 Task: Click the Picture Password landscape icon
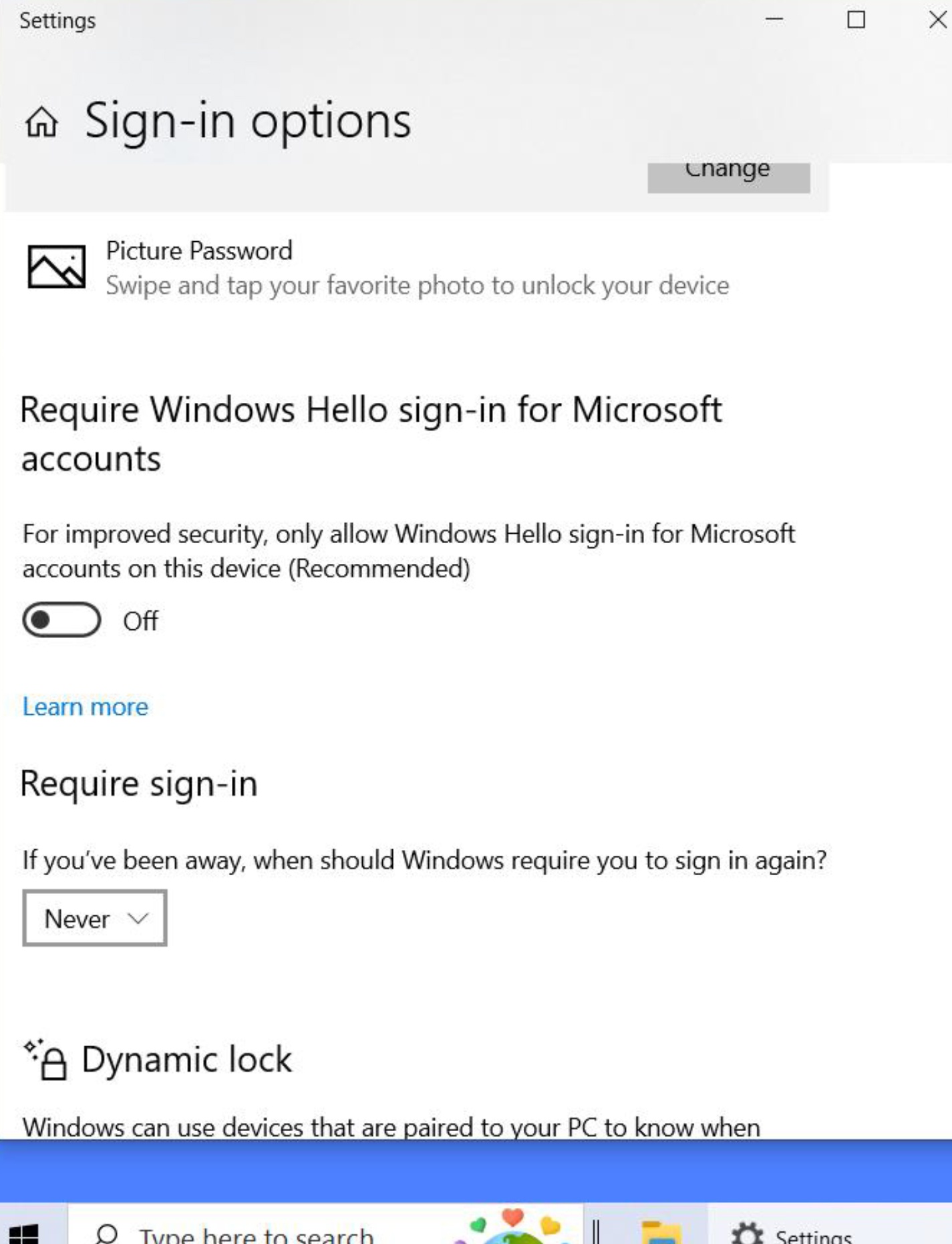(57, 267)
